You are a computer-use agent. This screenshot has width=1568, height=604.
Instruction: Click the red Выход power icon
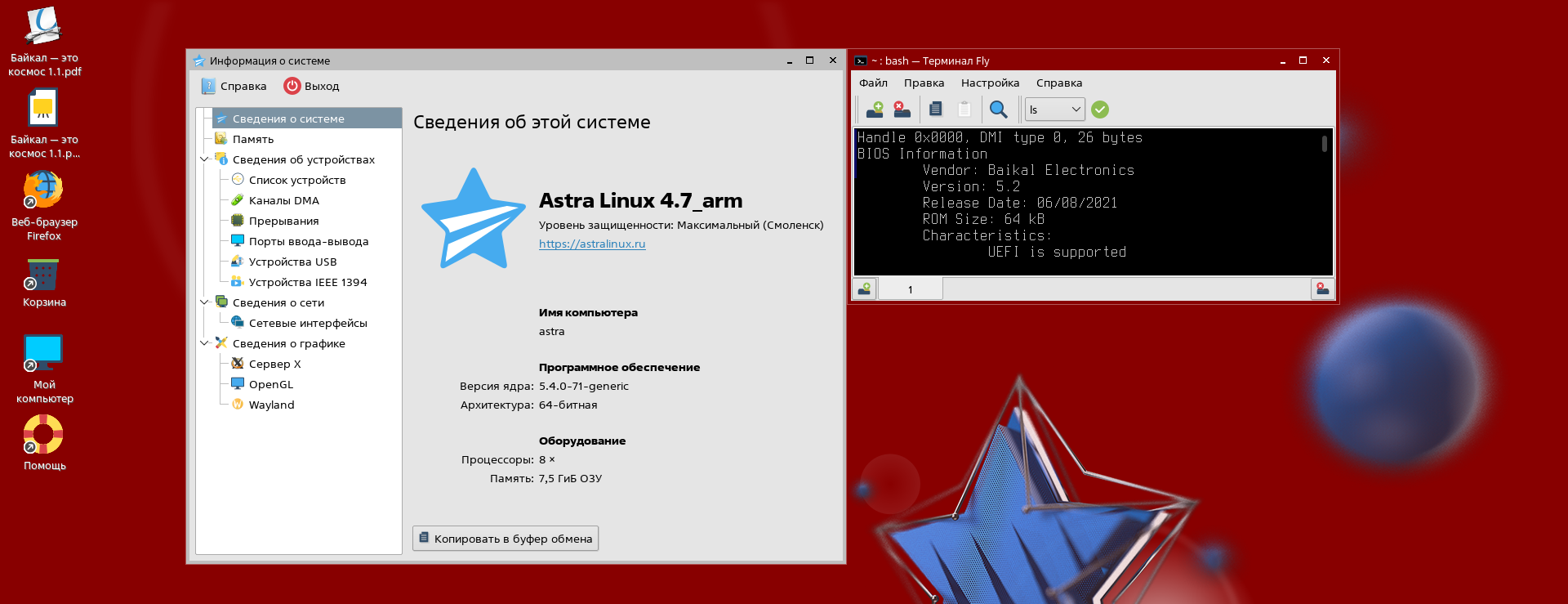[x=292, y=86]
